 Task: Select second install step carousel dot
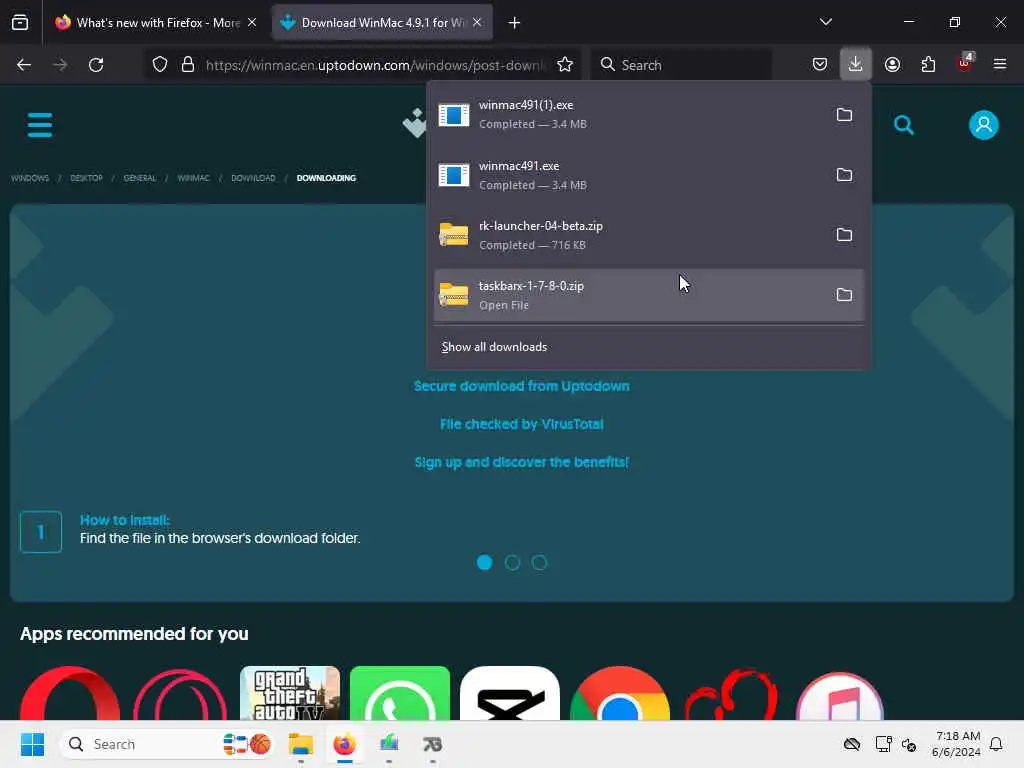513,562
